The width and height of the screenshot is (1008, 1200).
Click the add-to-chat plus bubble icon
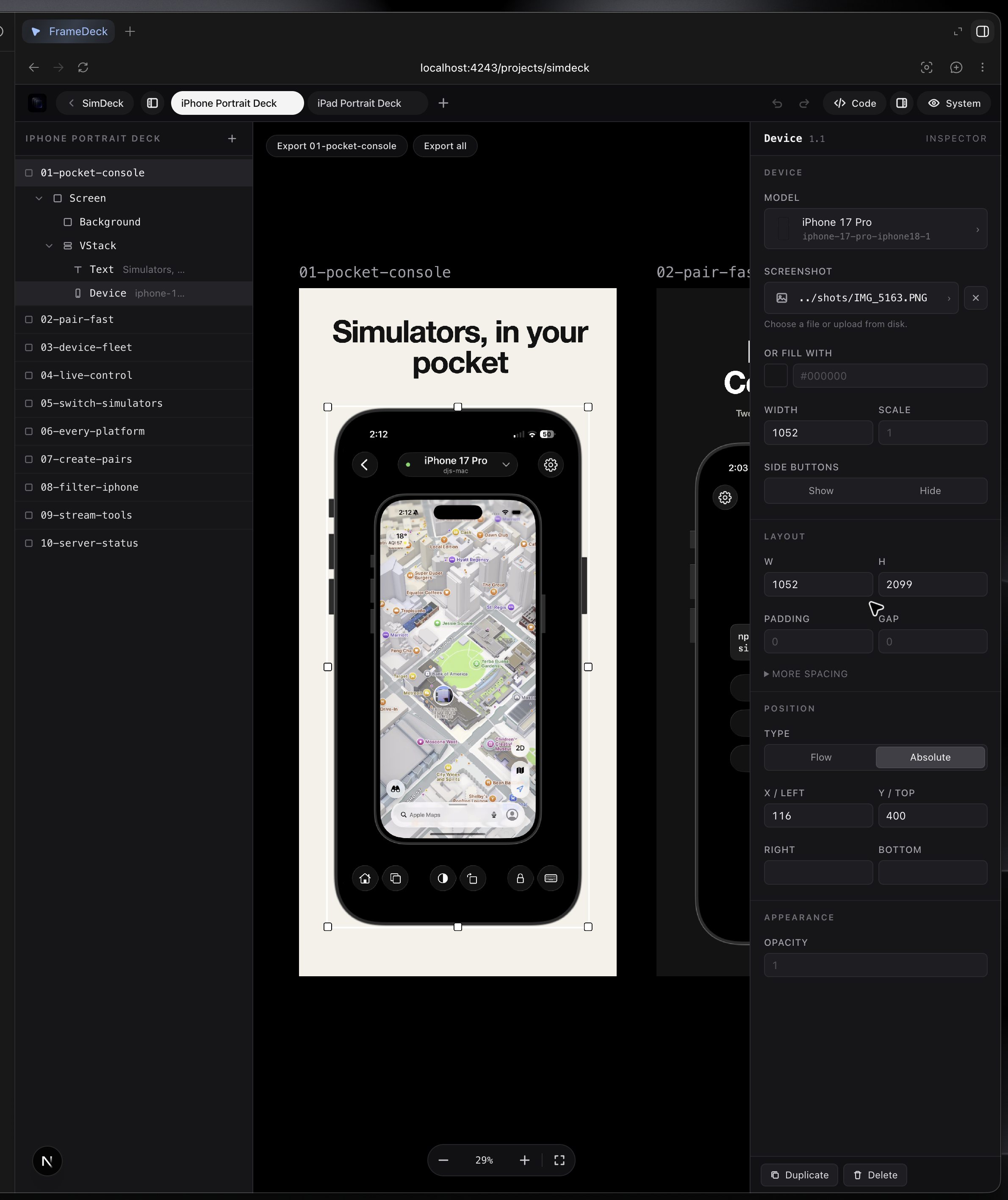pos(956,67)
